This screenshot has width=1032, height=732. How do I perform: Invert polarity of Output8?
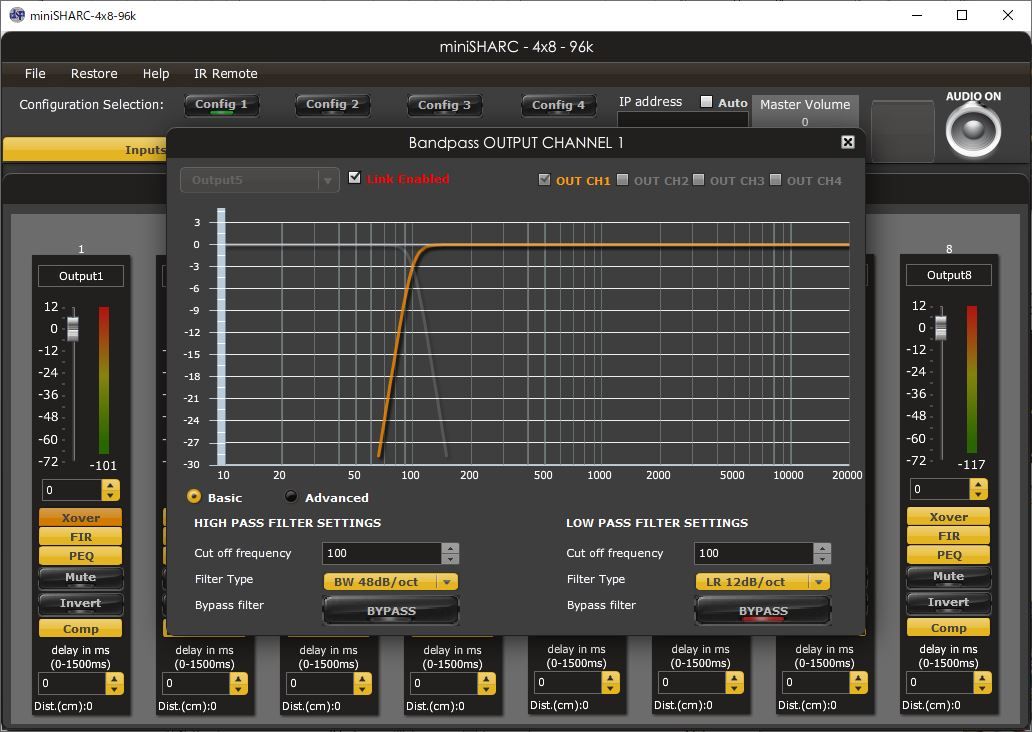[x=948, y=602]
